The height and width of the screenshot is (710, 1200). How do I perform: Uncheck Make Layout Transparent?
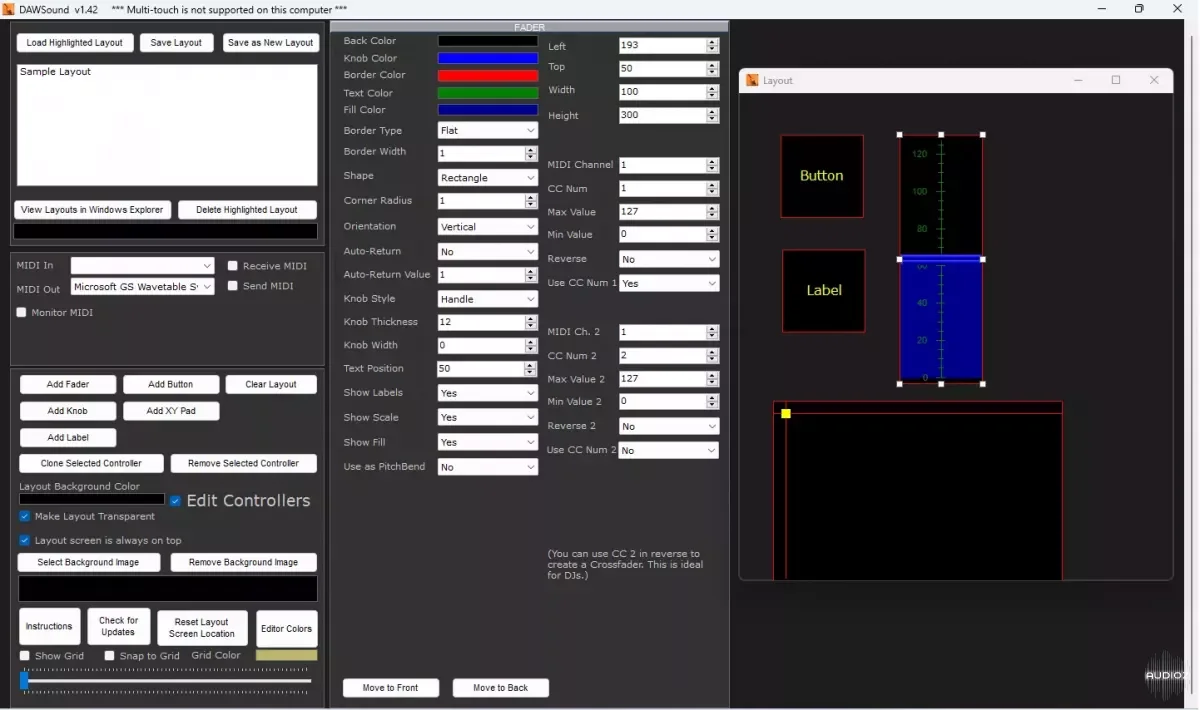pos(25,516)
